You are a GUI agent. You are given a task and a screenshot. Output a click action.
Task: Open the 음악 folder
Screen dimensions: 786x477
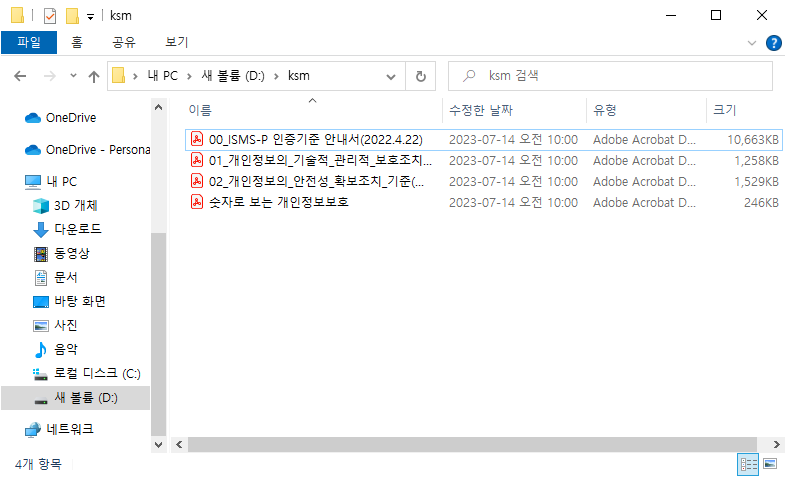pyautogui.click(x=55, y=350)
